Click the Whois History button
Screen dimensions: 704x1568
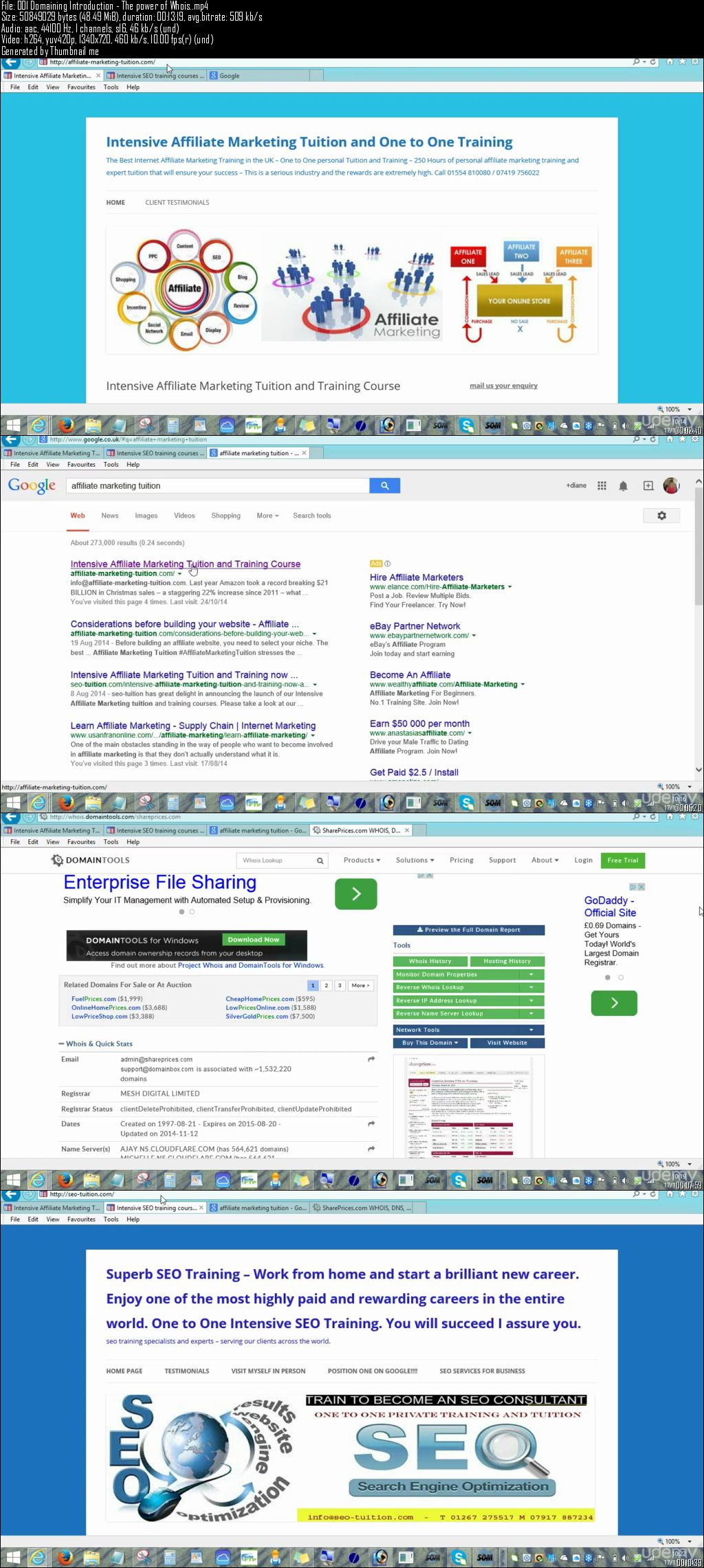coord(430,961)
